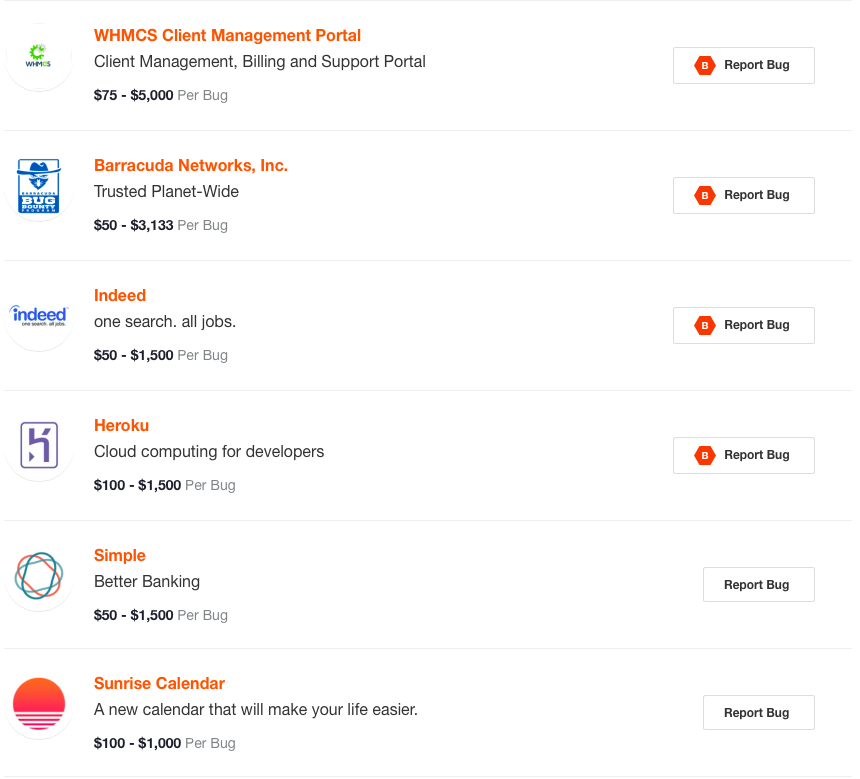The width and height of the screenshot is (860, 779).
Task: Select the Simple banking circular logo
Action: coord(39,575)
